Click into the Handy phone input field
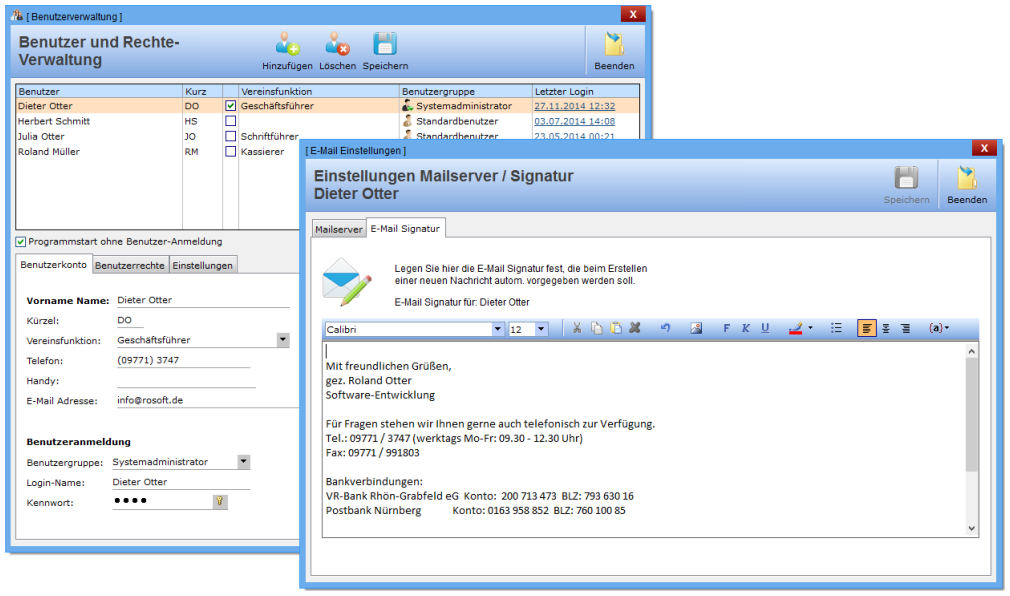The height and width of the screenshot is (596, 1010). [185, 381]
